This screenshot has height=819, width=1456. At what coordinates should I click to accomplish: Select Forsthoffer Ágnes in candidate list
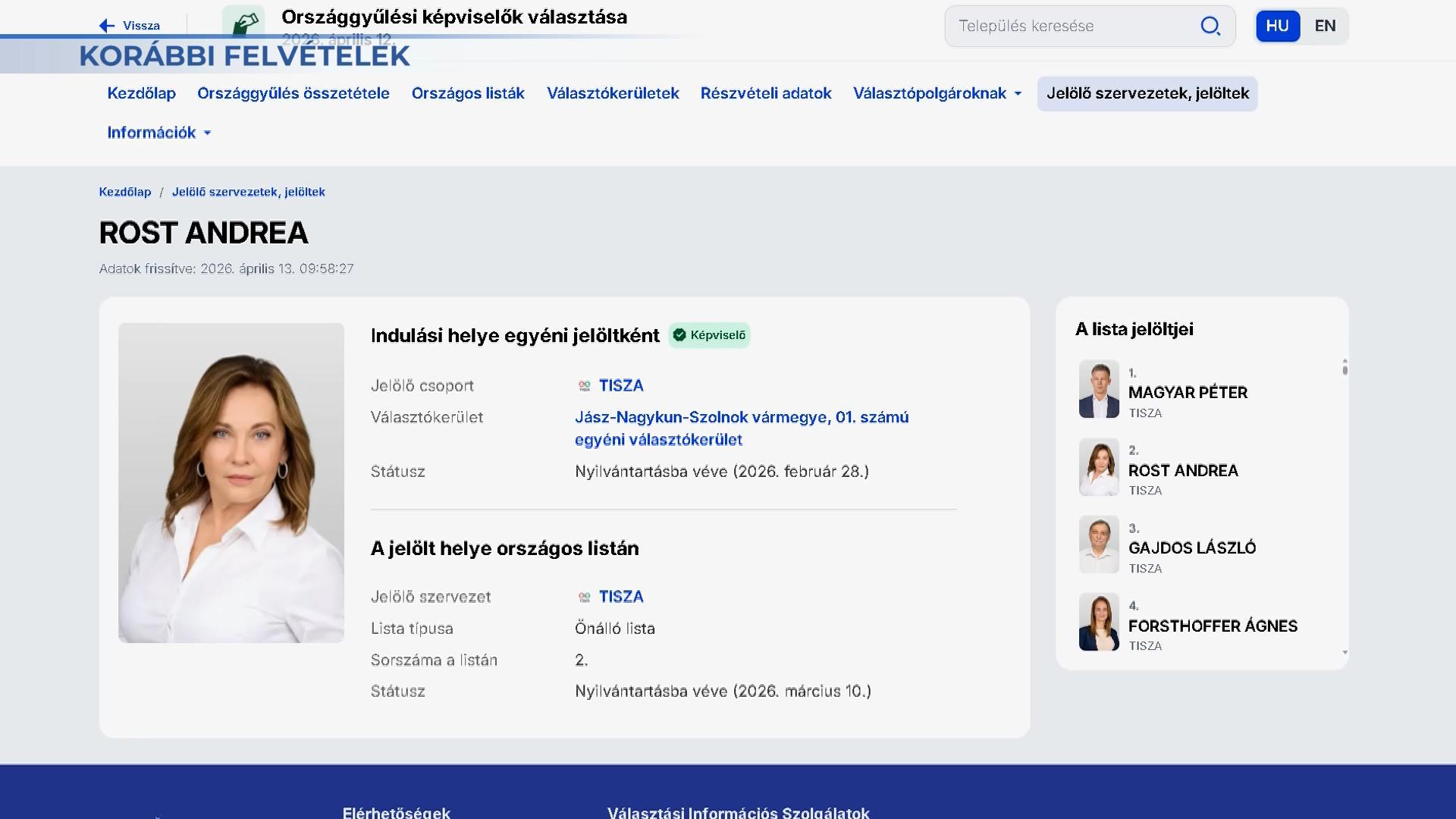[1212, 626]
